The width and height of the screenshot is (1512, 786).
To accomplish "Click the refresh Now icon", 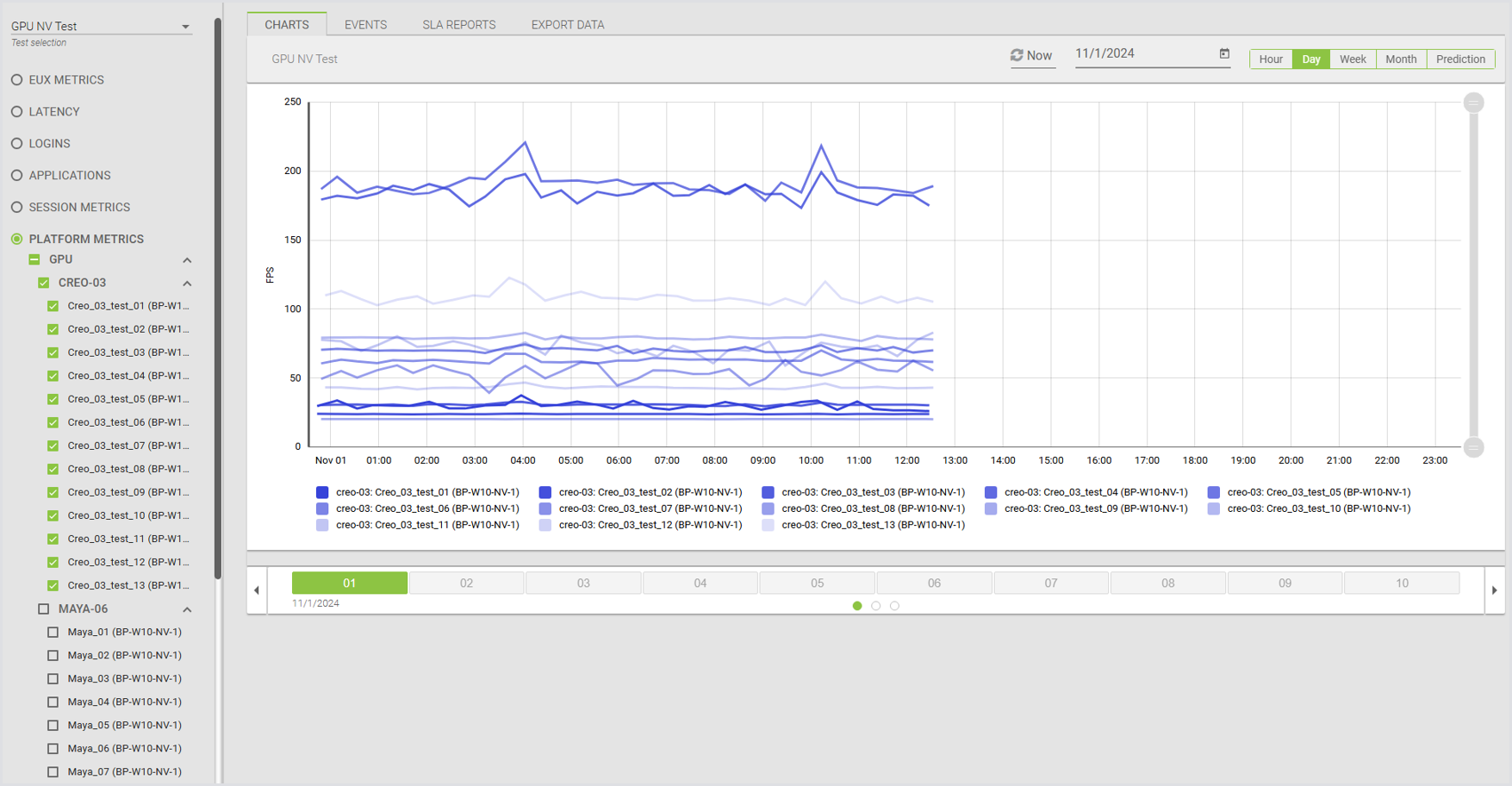I will (1017, 55).
